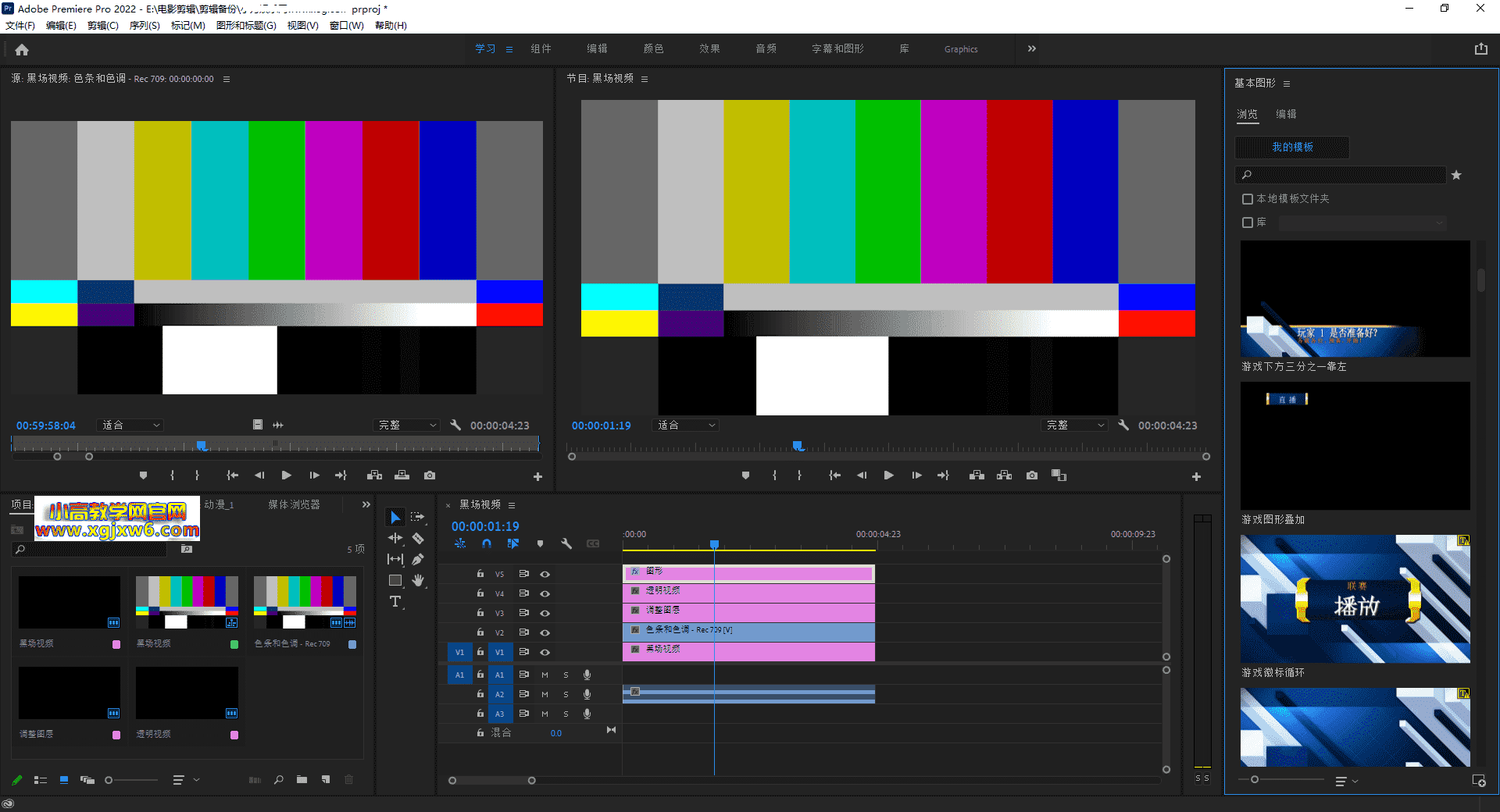Expand project panel tabs overflow chevrons

coord(366,504)
